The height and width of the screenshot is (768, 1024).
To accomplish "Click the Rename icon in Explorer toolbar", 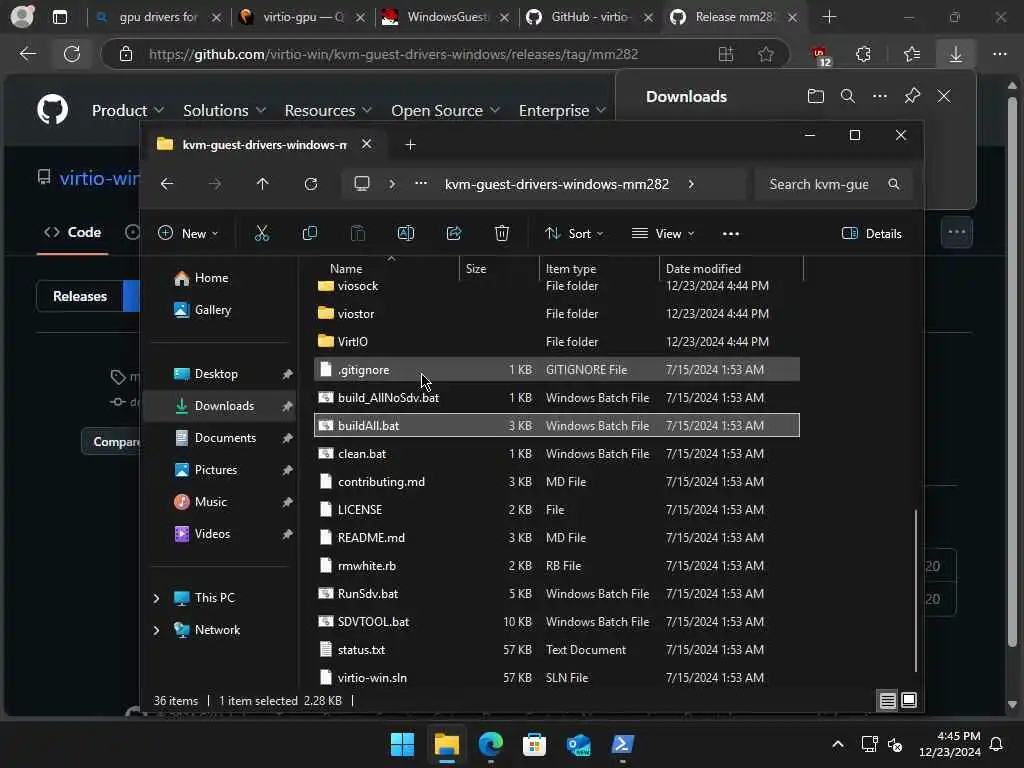I will click(406, 233).
